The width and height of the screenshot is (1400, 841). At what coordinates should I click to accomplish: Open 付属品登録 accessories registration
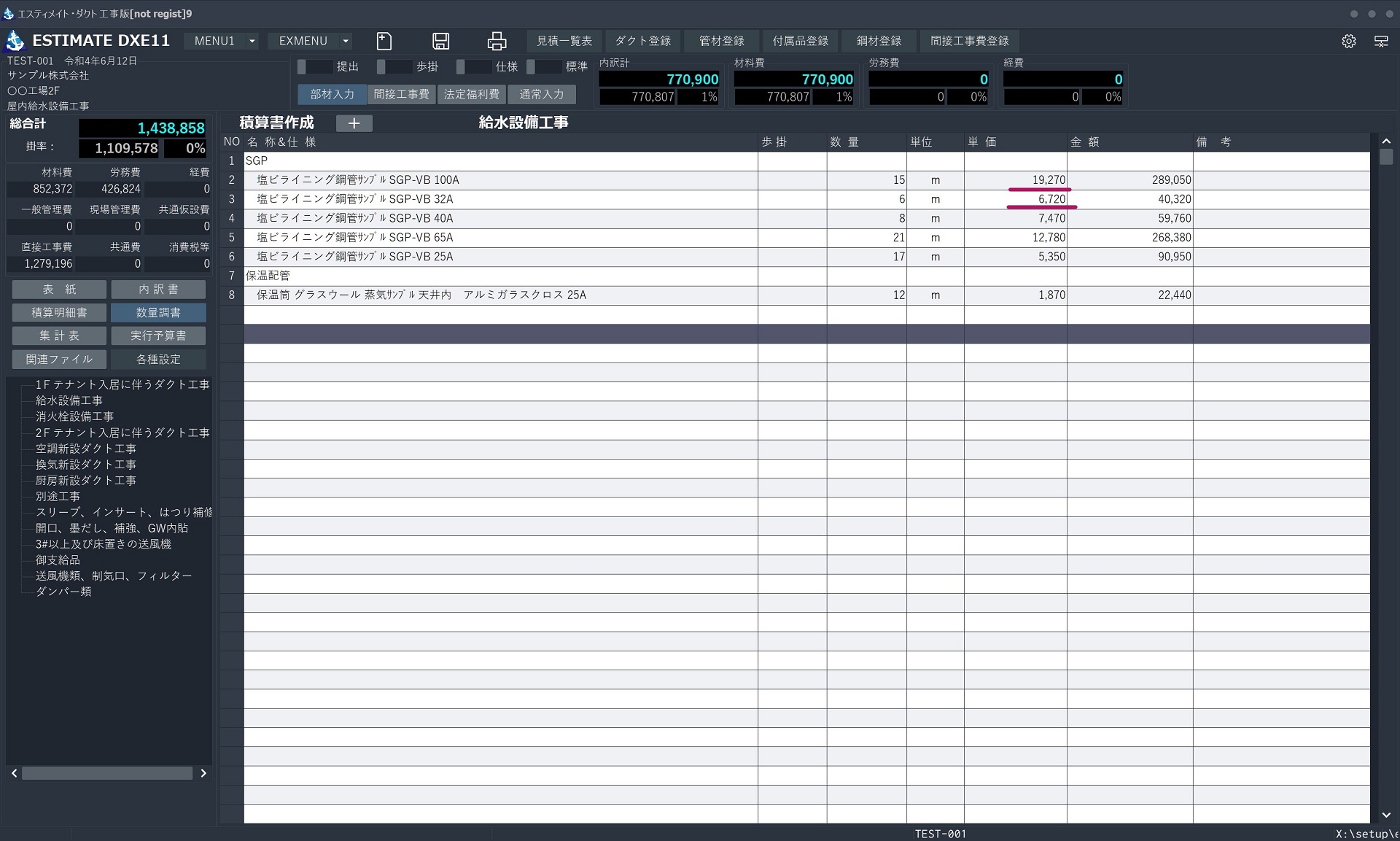coord(800,40)
